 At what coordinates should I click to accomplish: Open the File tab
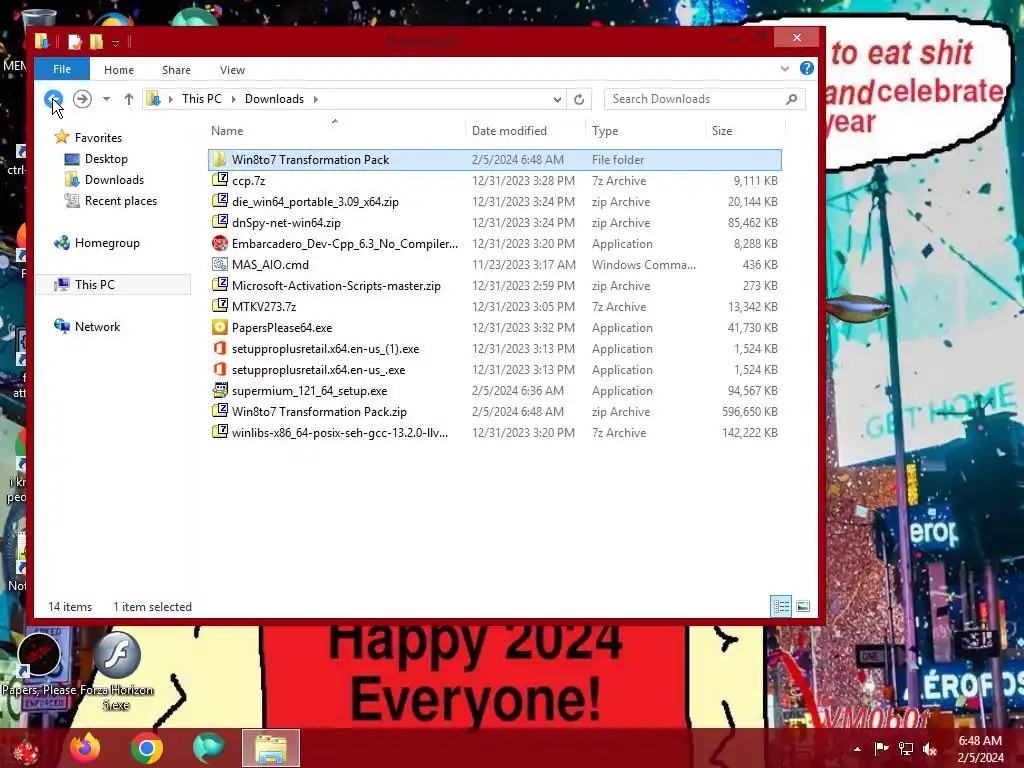(x=62, y=69)
